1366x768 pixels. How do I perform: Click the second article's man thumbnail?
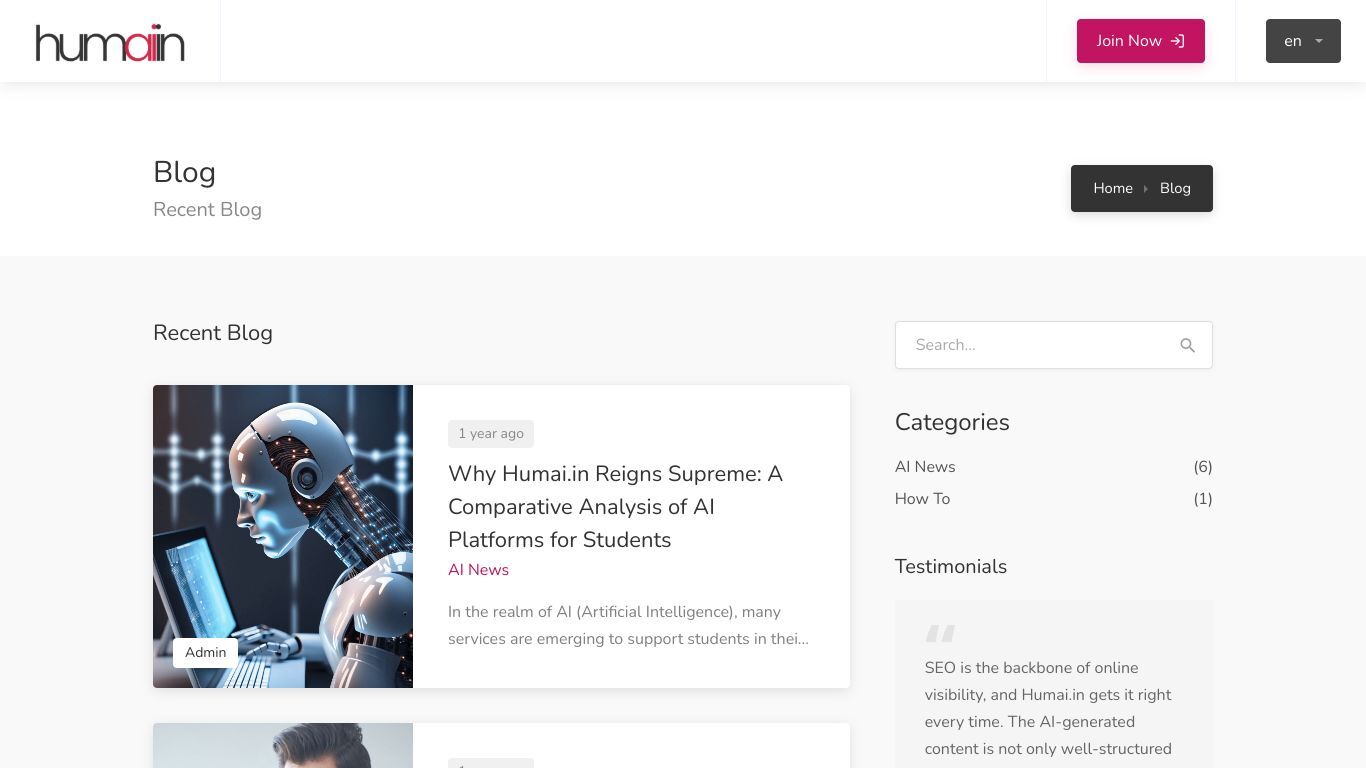[283, 745]
